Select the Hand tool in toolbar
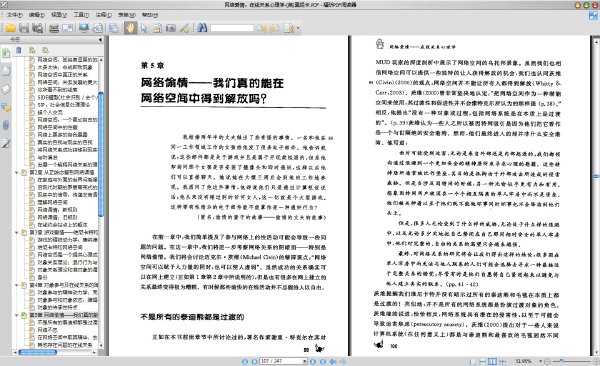 pyautogui.click(x=130, y=28)
